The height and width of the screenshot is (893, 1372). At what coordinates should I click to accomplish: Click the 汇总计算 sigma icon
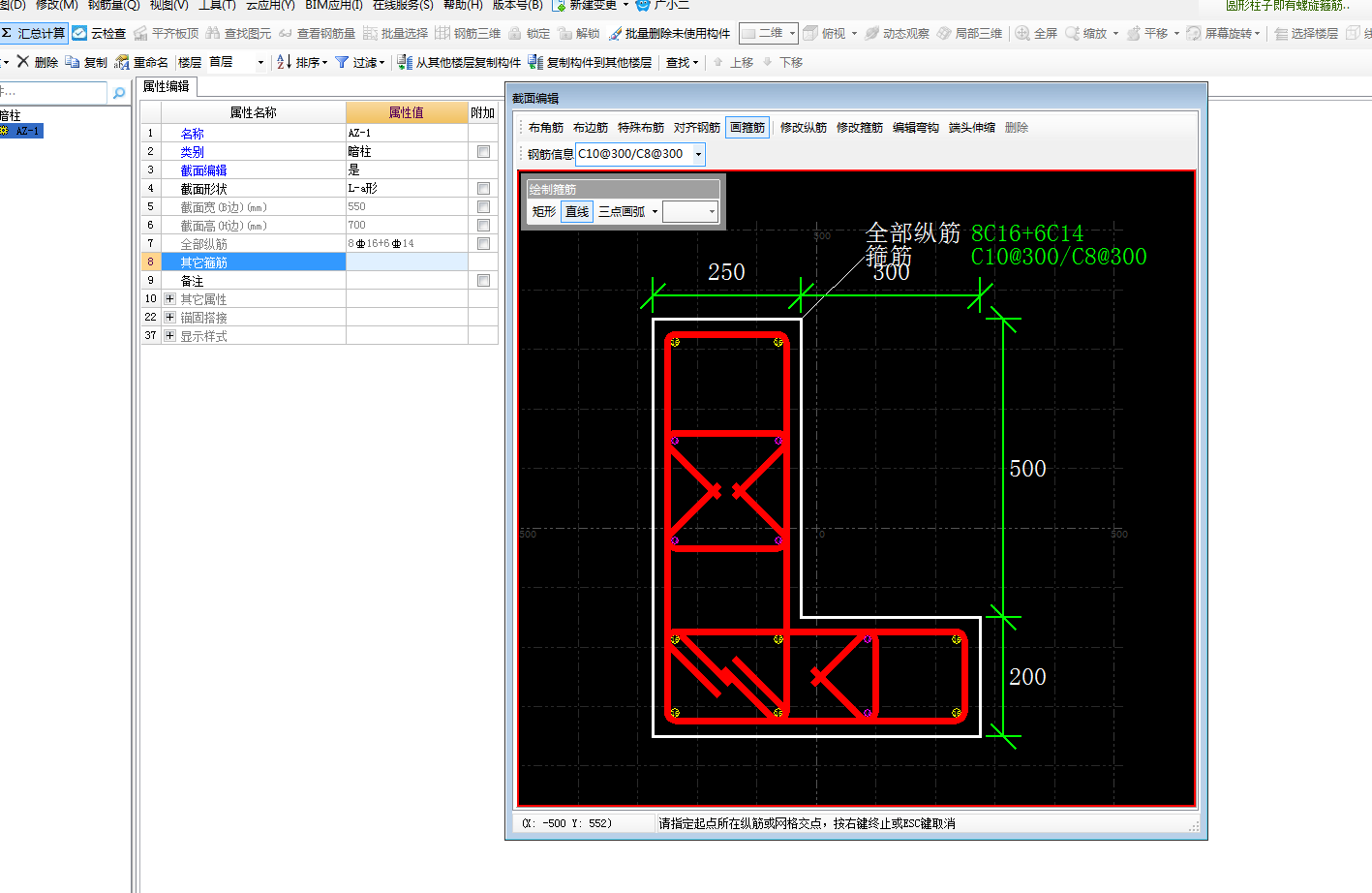pos(7,33)
